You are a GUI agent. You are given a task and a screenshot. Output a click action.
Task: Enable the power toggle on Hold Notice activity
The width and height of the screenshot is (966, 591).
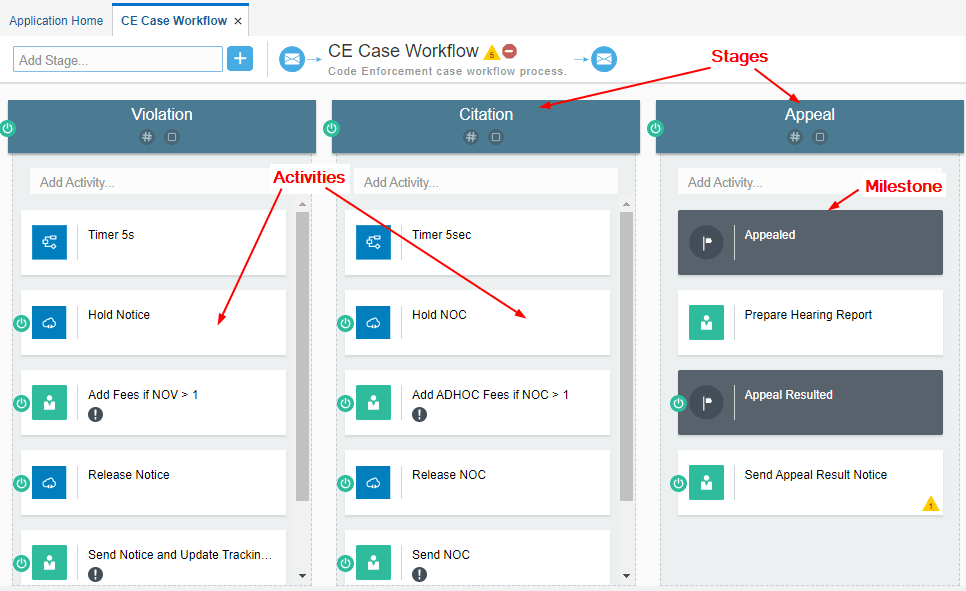(x=21, y=322)
